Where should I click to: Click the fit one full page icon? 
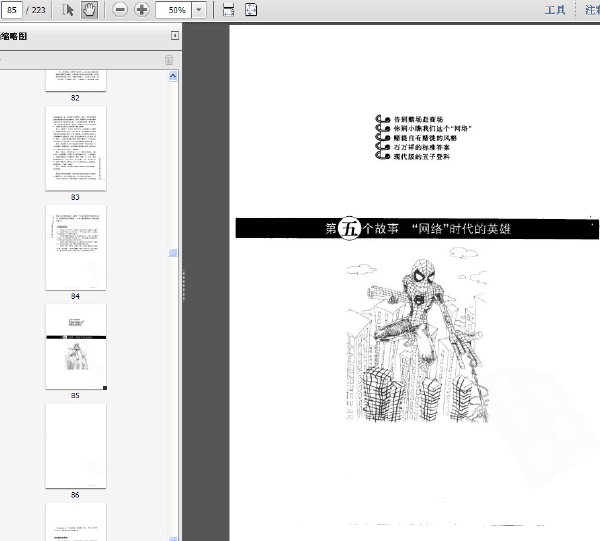251,10
